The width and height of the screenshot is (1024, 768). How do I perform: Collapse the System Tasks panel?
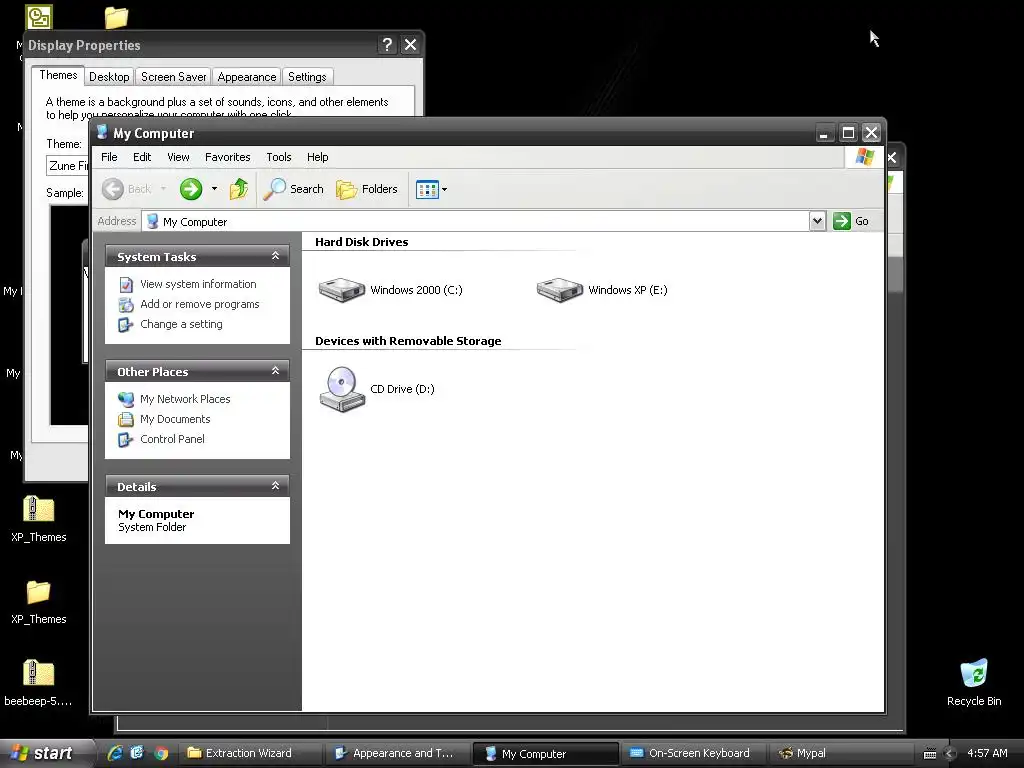[276, 256]
